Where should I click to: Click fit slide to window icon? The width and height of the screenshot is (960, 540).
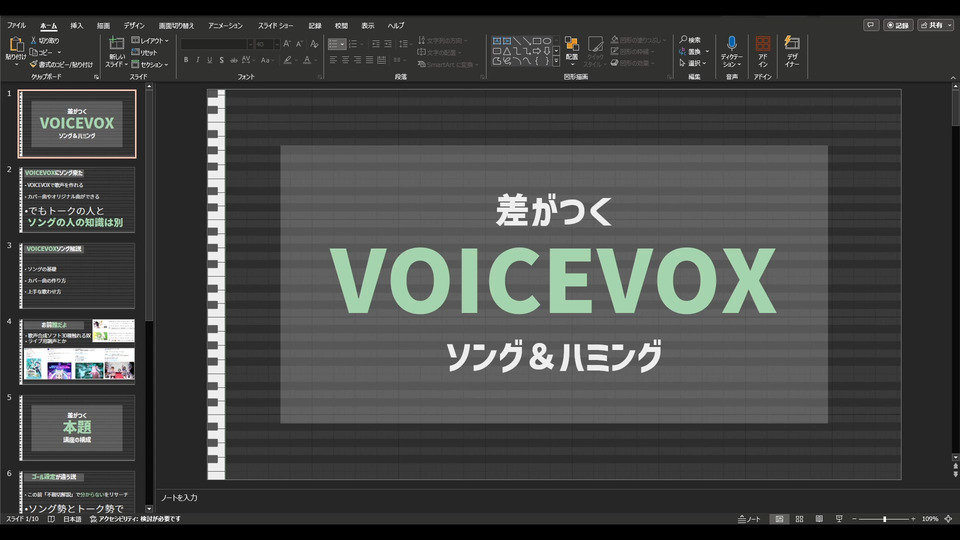tap(948, 519)
